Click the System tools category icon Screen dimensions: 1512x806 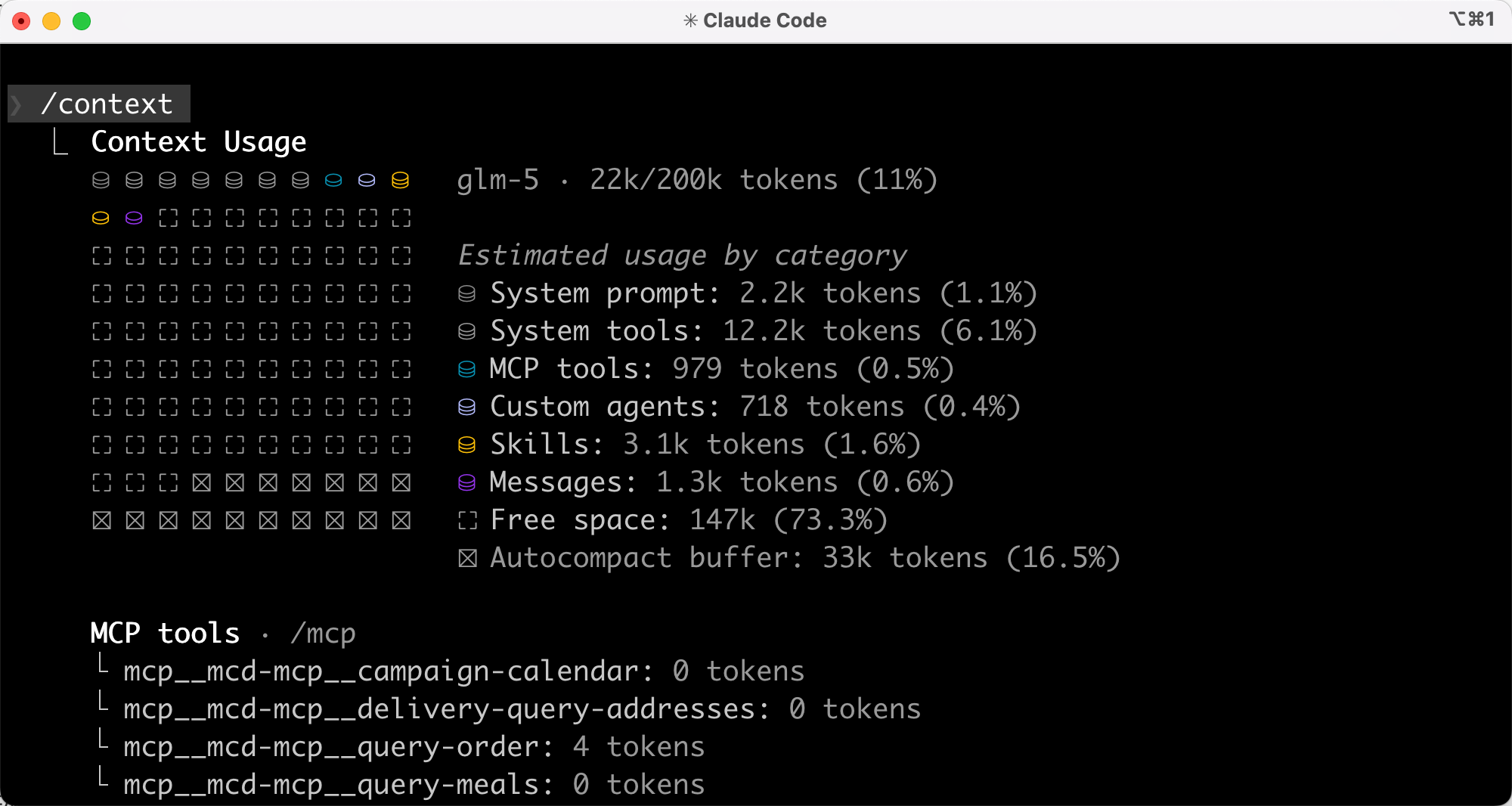467,331
